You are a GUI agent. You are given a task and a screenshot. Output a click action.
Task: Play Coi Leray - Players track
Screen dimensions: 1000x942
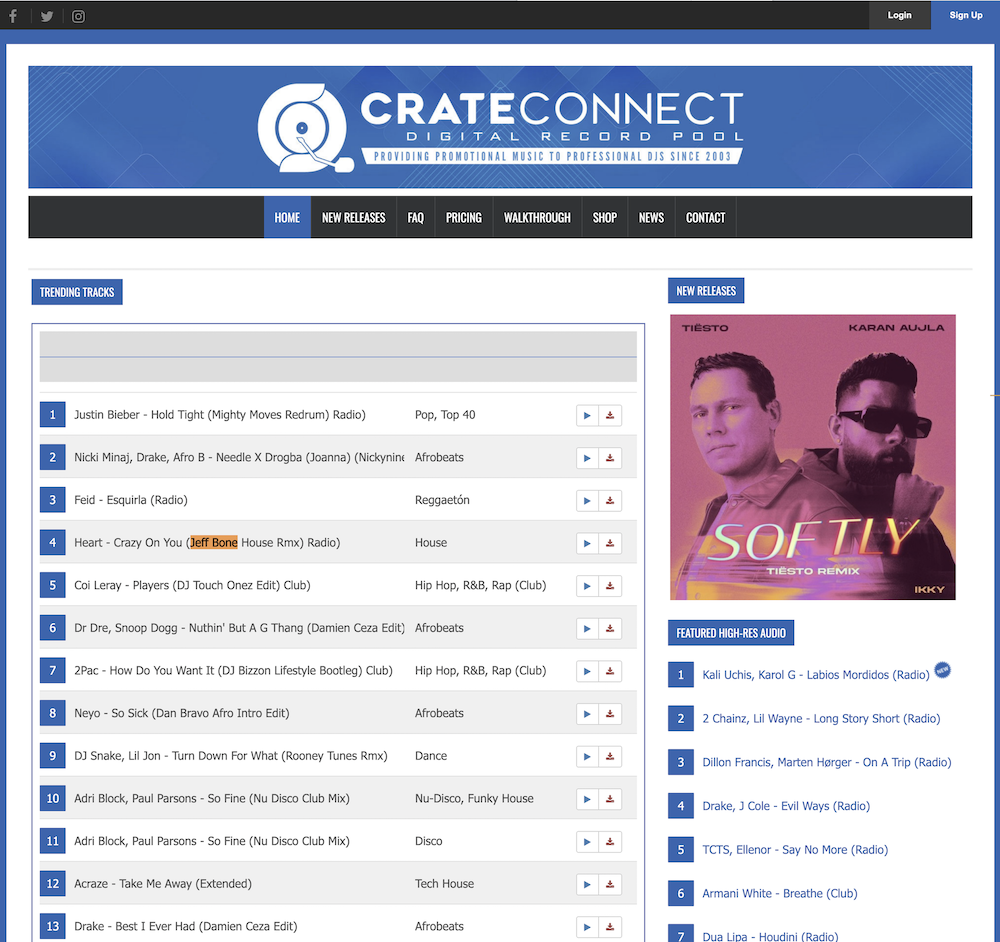click(x=587, y=585)
